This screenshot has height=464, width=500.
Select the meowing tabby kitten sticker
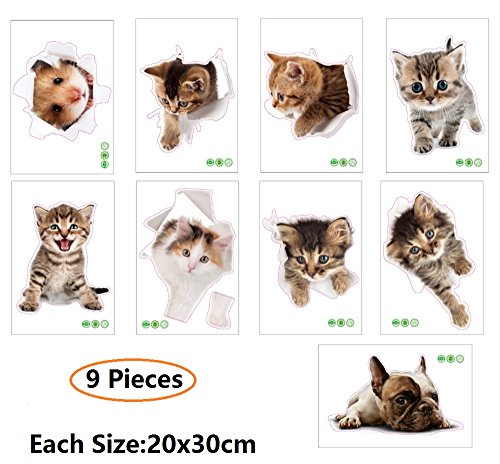pos(63,258)
